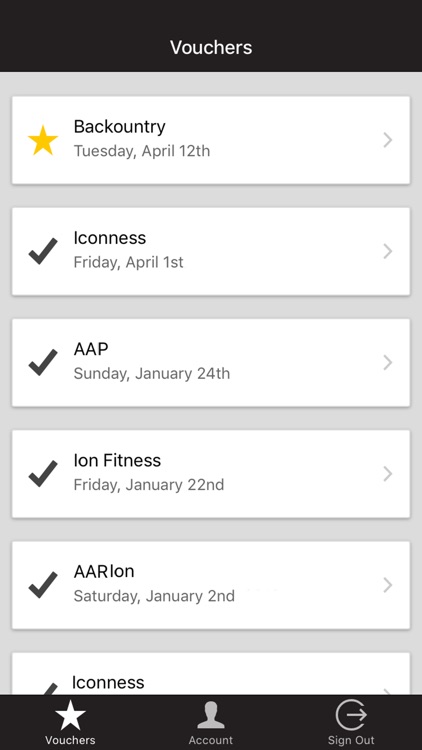Open Ion Fitness via its right chevron
The width and height of the screenshot is (422, 750).
pos(388,474)
